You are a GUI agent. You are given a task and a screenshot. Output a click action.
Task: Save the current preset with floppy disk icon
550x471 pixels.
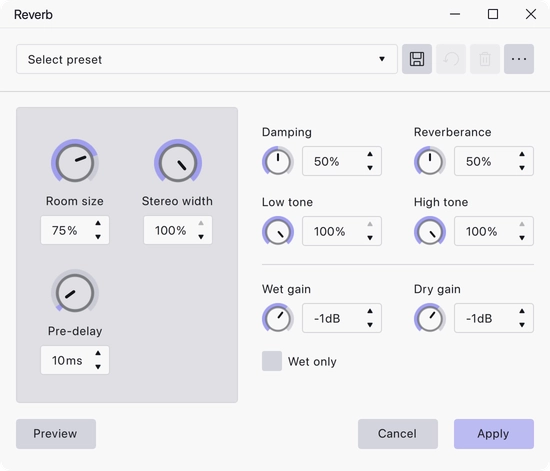point(417,59)
